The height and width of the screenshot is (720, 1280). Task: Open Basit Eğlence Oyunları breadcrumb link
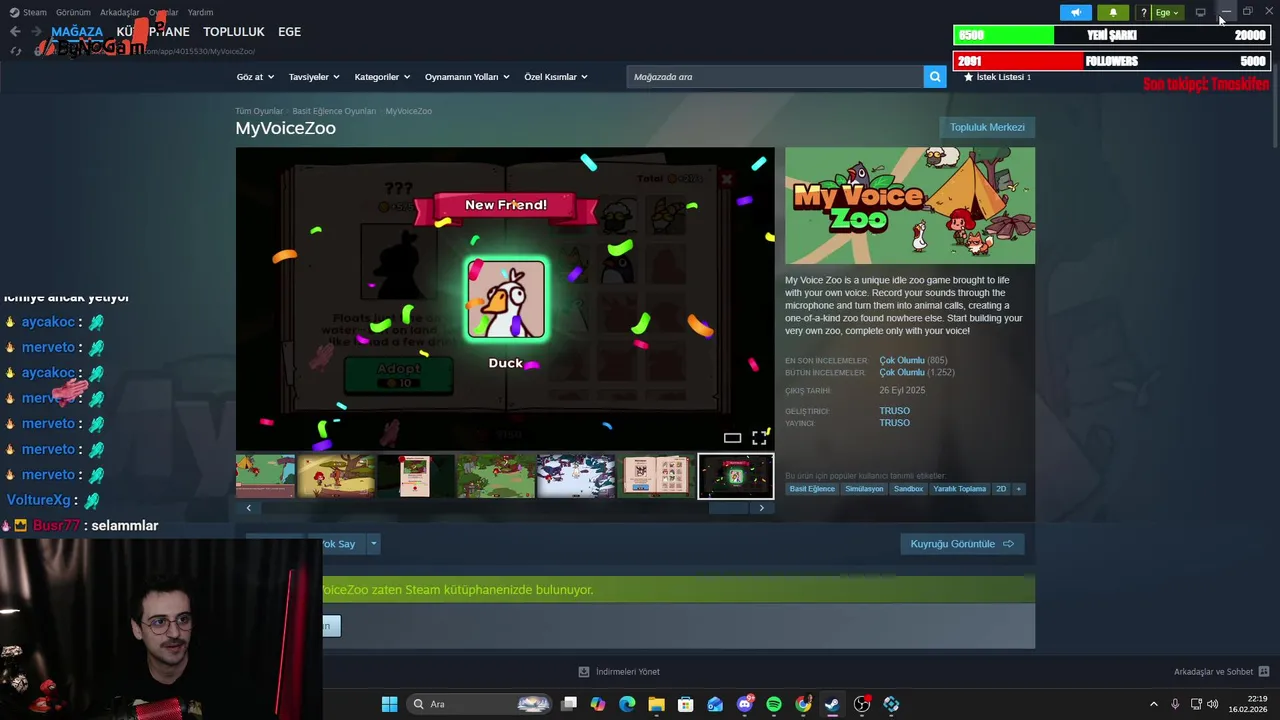click(x=334, y=111)
